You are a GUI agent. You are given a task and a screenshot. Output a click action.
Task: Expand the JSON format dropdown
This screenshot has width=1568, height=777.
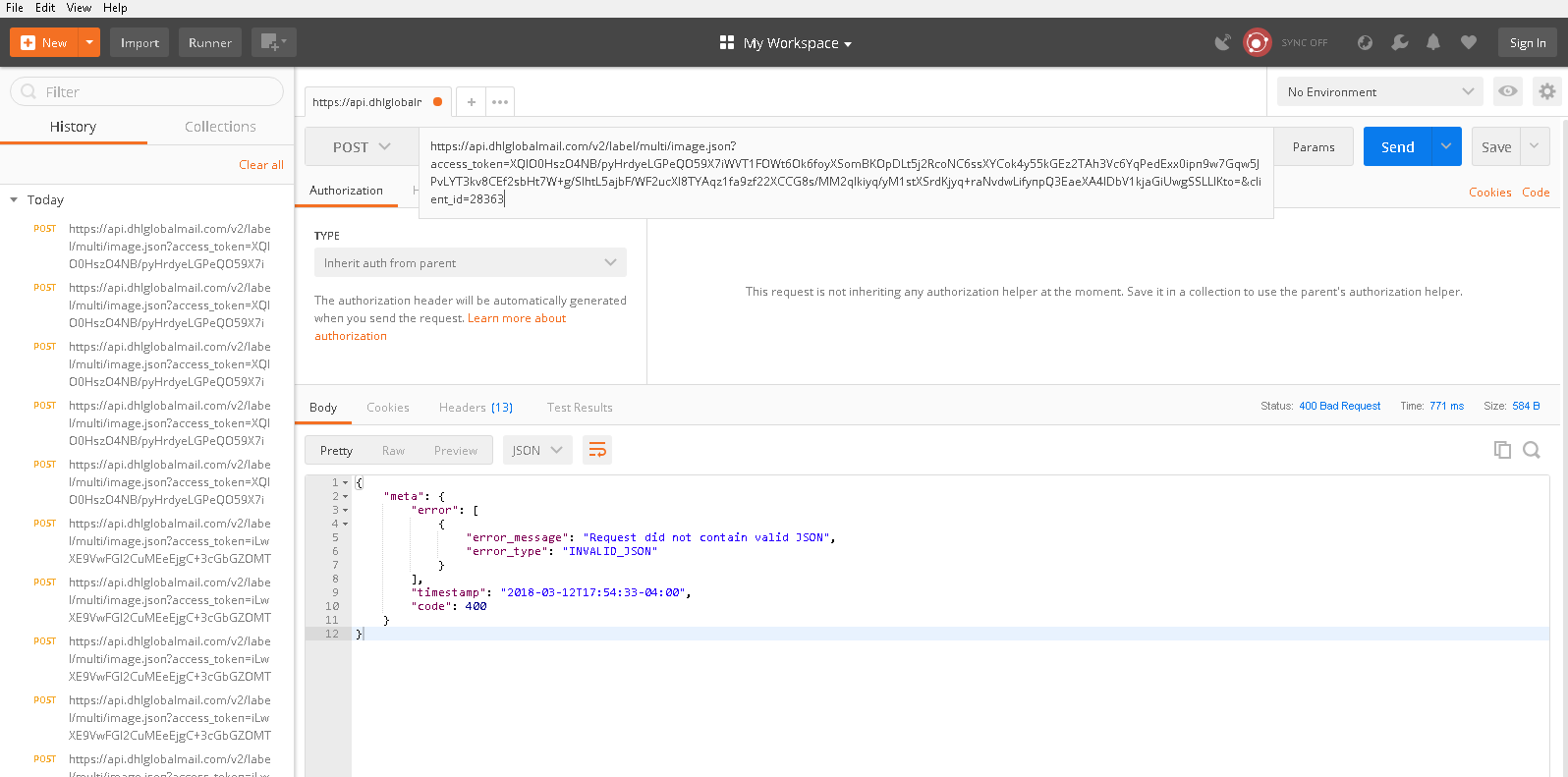tap(537, 450)
